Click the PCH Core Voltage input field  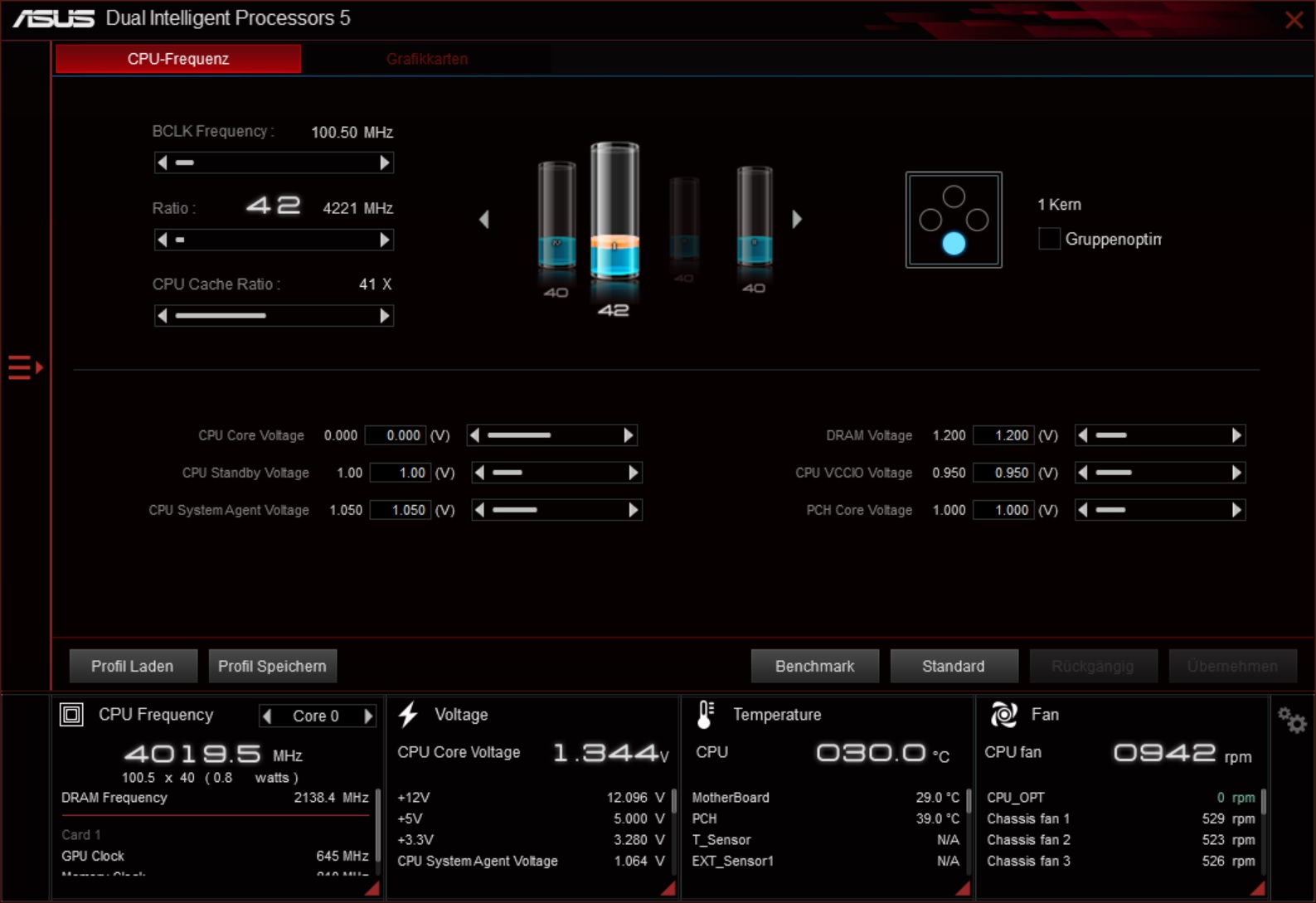[1003, 510]
